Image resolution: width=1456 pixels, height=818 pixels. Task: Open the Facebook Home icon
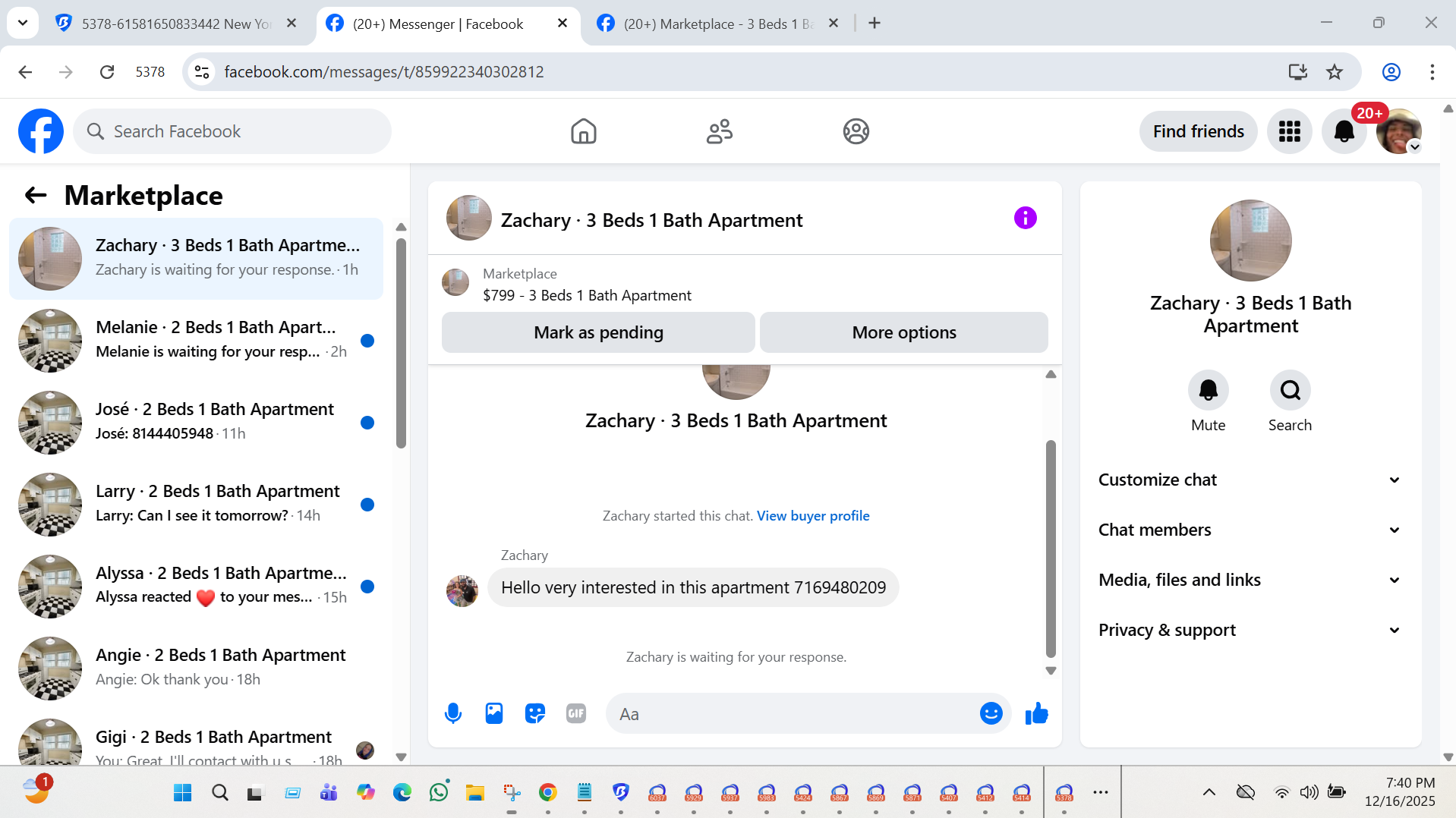583,131
